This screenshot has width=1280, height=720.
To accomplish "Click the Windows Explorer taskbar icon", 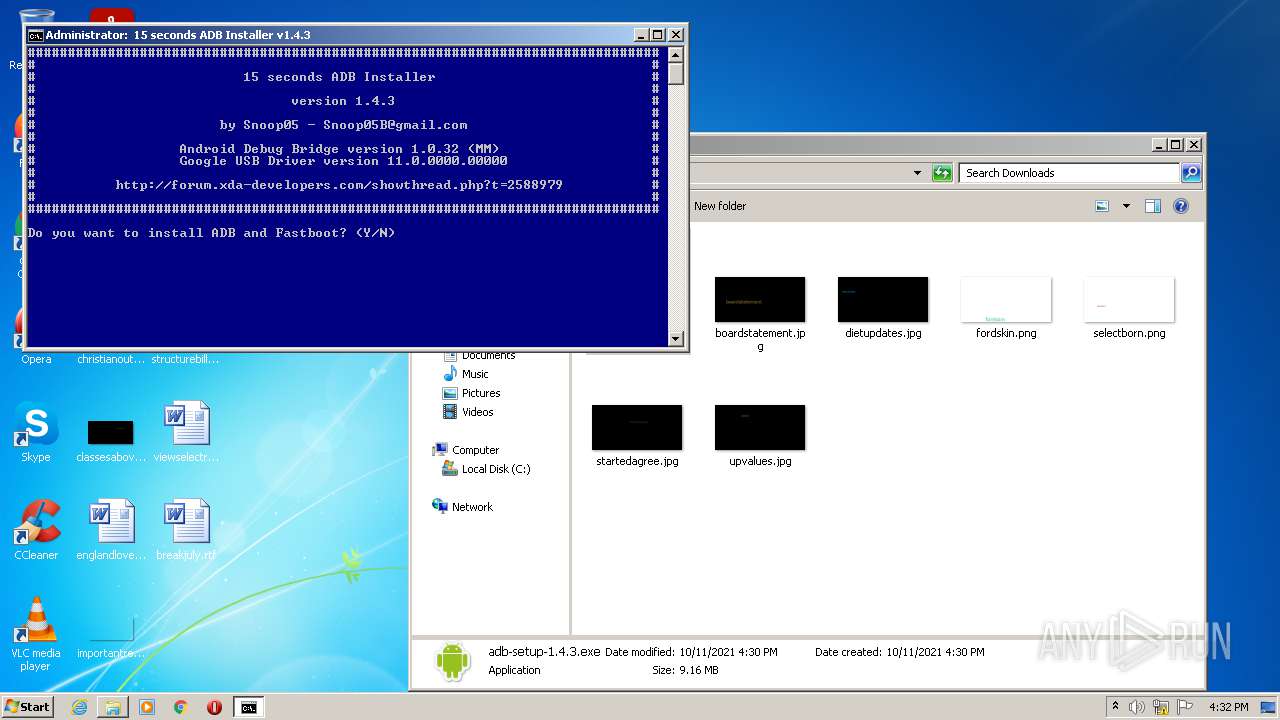I will pyautogui.click(x=113, y=707).
